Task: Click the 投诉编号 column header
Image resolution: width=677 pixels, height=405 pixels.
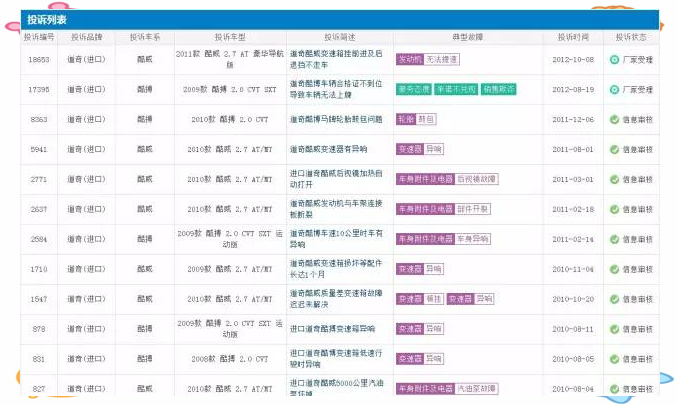Action: [x=39, y=37]
